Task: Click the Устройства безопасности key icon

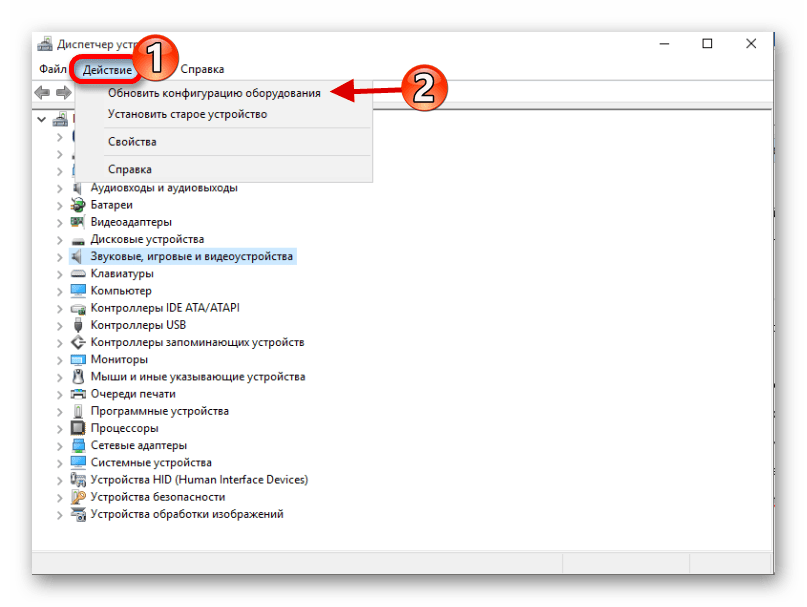Action: [78, 497]
